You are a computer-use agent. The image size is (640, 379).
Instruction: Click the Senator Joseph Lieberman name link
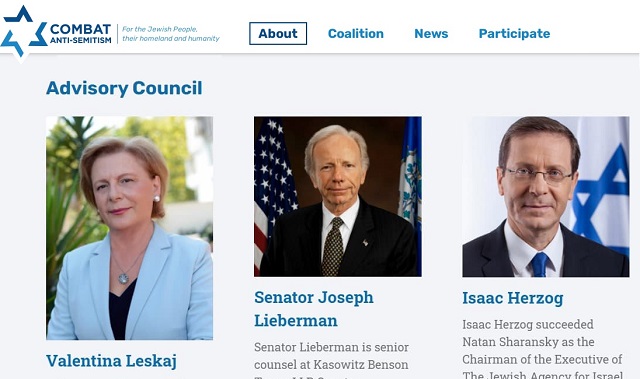coord(314,309)
